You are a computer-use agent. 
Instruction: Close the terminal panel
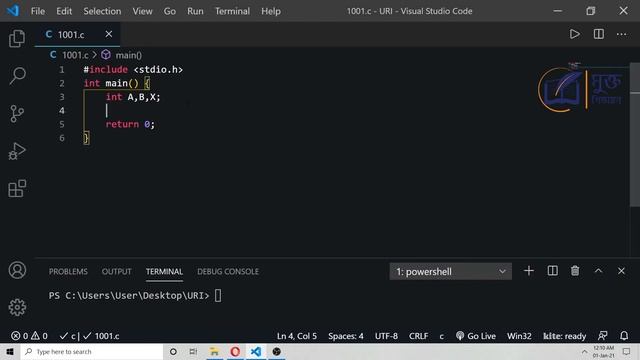621,271
